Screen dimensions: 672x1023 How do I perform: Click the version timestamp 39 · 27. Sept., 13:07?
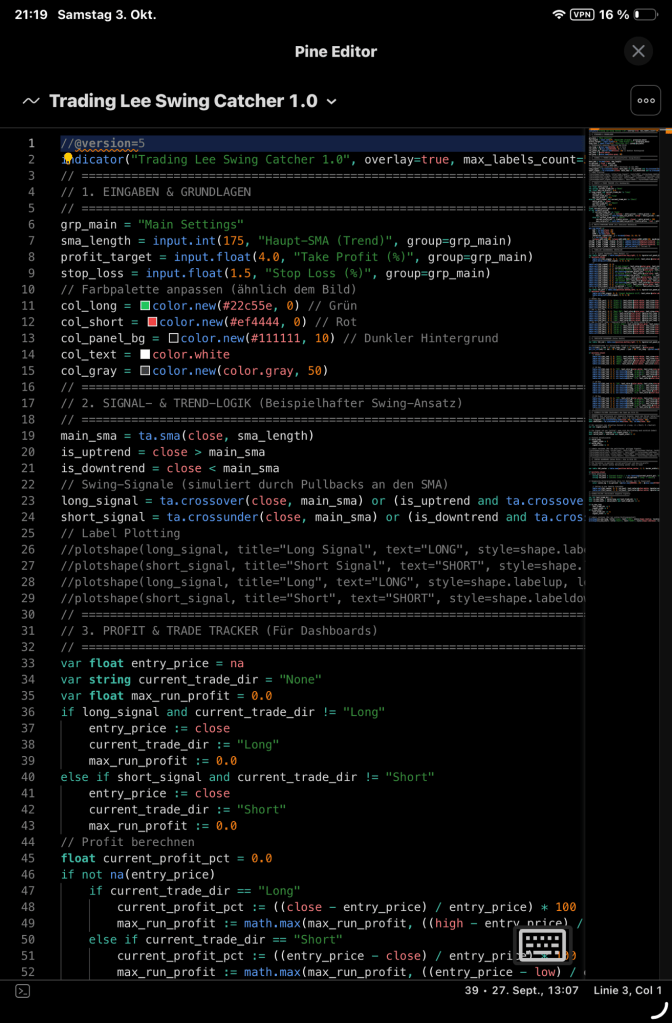(519, 990)
